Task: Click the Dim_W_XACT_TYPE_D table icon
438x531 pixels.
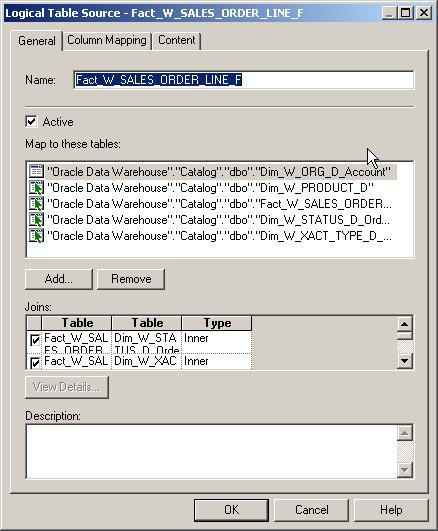Action: (x=36, y=236)
